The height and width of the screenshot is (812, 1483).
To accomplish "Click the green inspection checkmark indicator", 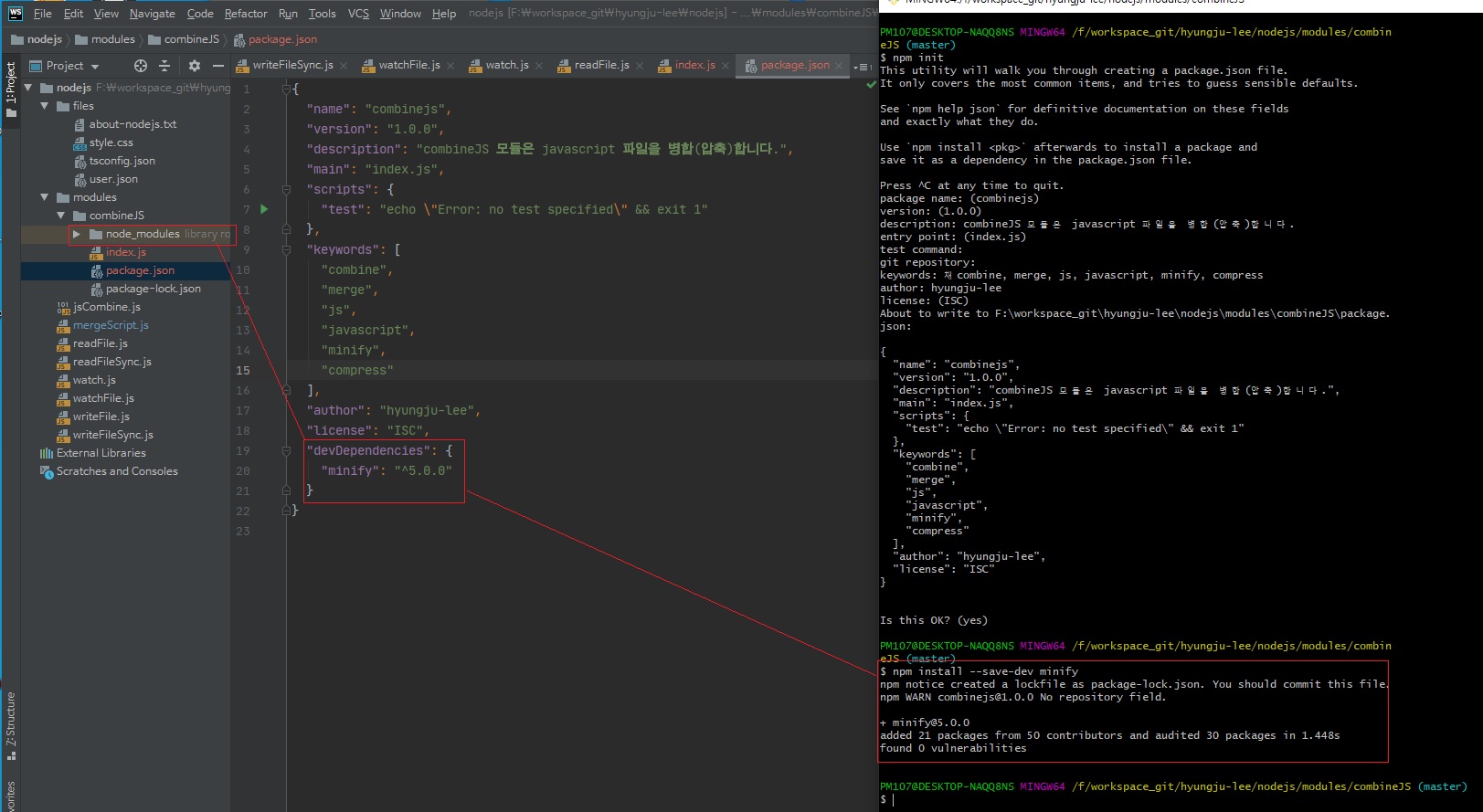I will 871,85.
